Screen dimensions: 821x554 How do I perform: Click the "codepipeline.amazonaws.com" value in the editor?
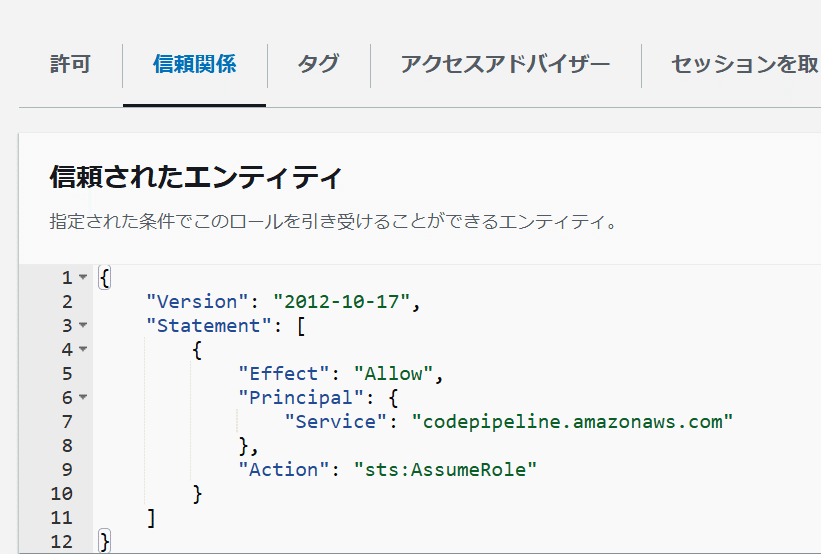pyautogui.click(x=572, y=422)
